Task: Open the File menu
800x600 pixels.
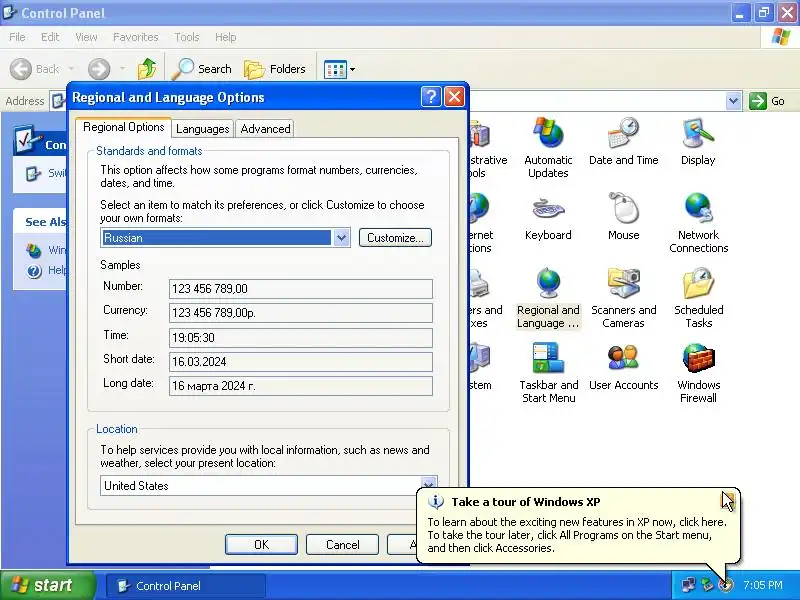Action: pyautogui.click(x=17, y=37)
